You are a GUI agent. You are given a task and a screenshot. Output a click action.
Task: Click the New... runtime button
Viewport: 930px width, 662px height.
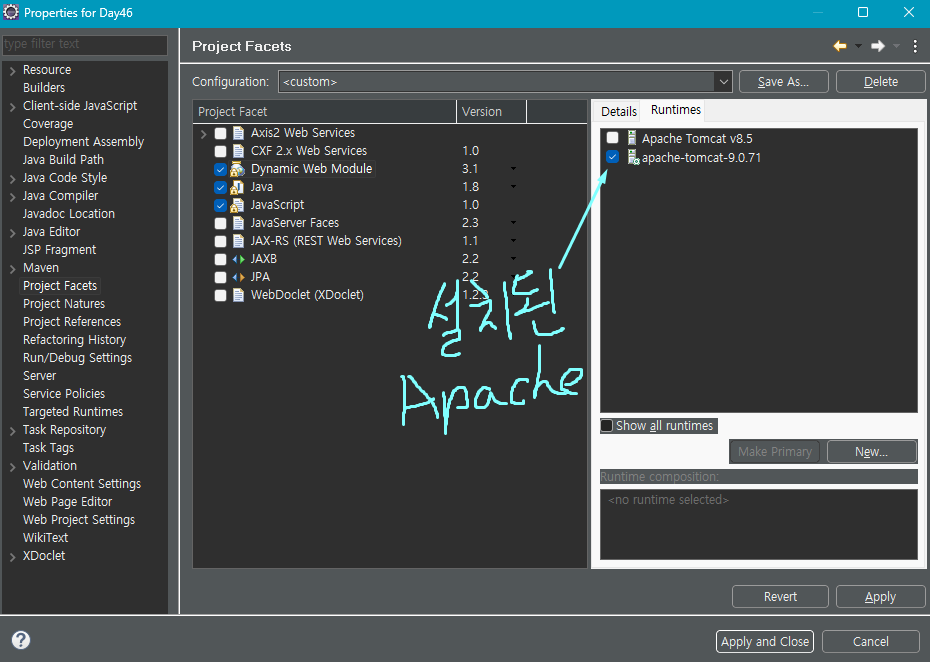coord(871,451)
